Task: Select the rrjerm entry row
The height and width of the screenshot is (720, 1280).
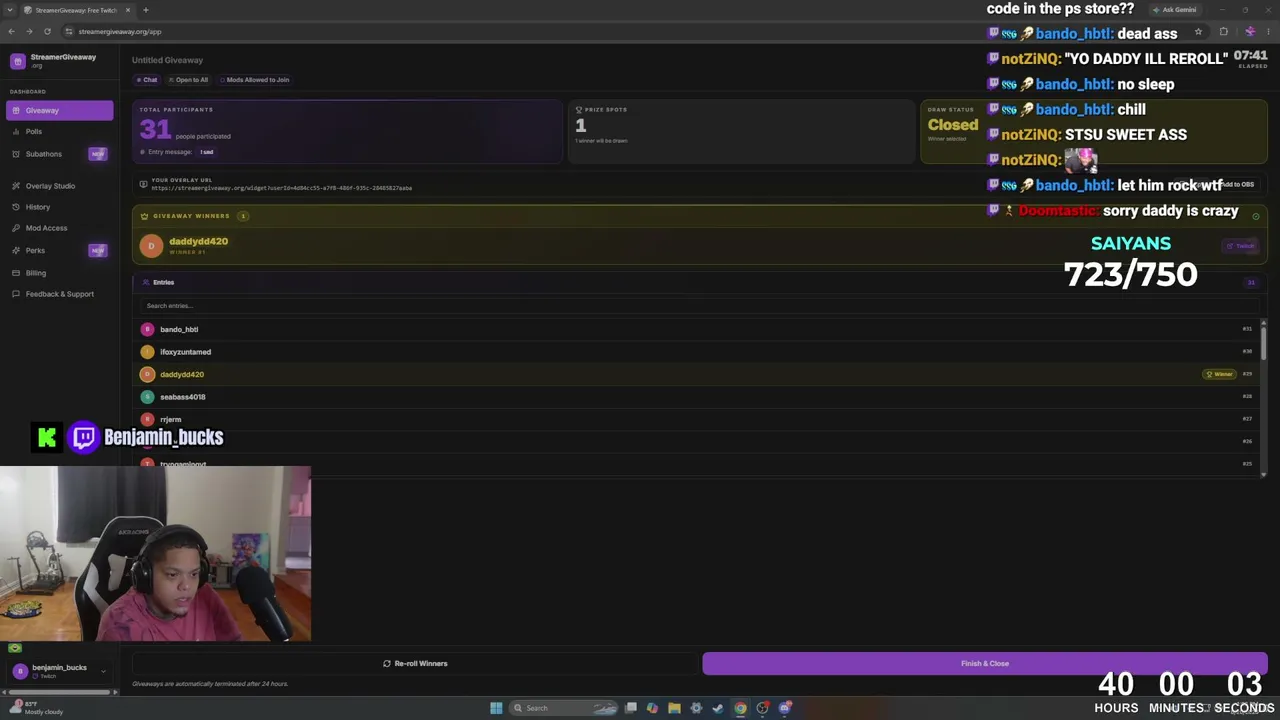Action: [697, 419]
